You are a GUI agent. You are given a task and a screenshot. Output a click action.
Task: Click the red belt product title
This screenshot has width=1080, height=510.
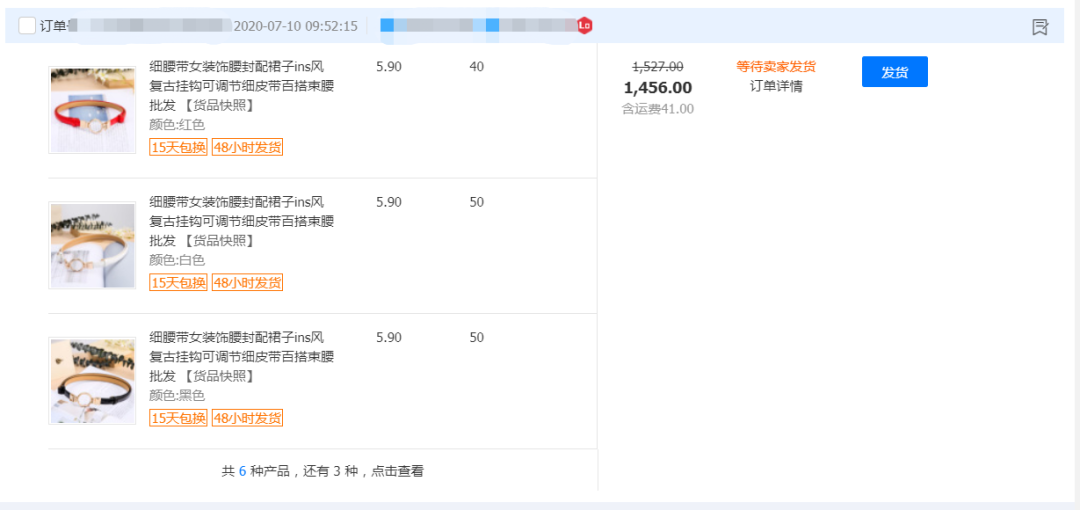pos(241,86)
